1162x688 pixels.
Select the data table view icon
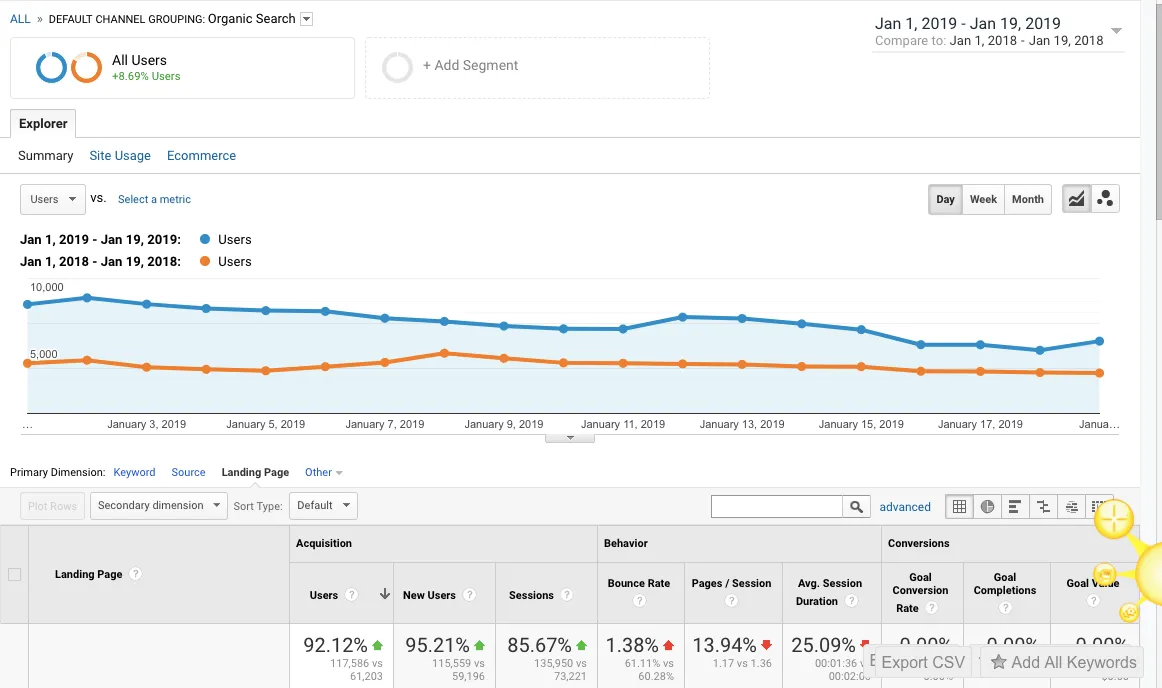[x=959, y=506]
